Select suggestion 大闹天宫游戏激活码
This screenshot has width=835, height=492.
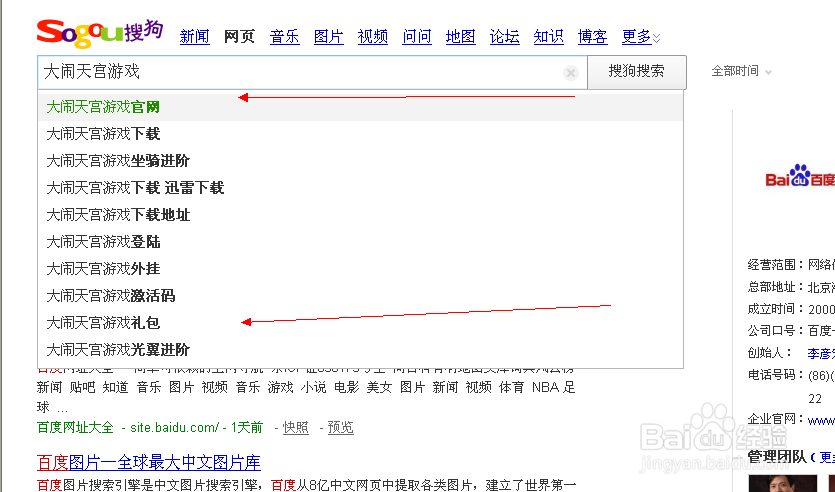pos(361,296)
